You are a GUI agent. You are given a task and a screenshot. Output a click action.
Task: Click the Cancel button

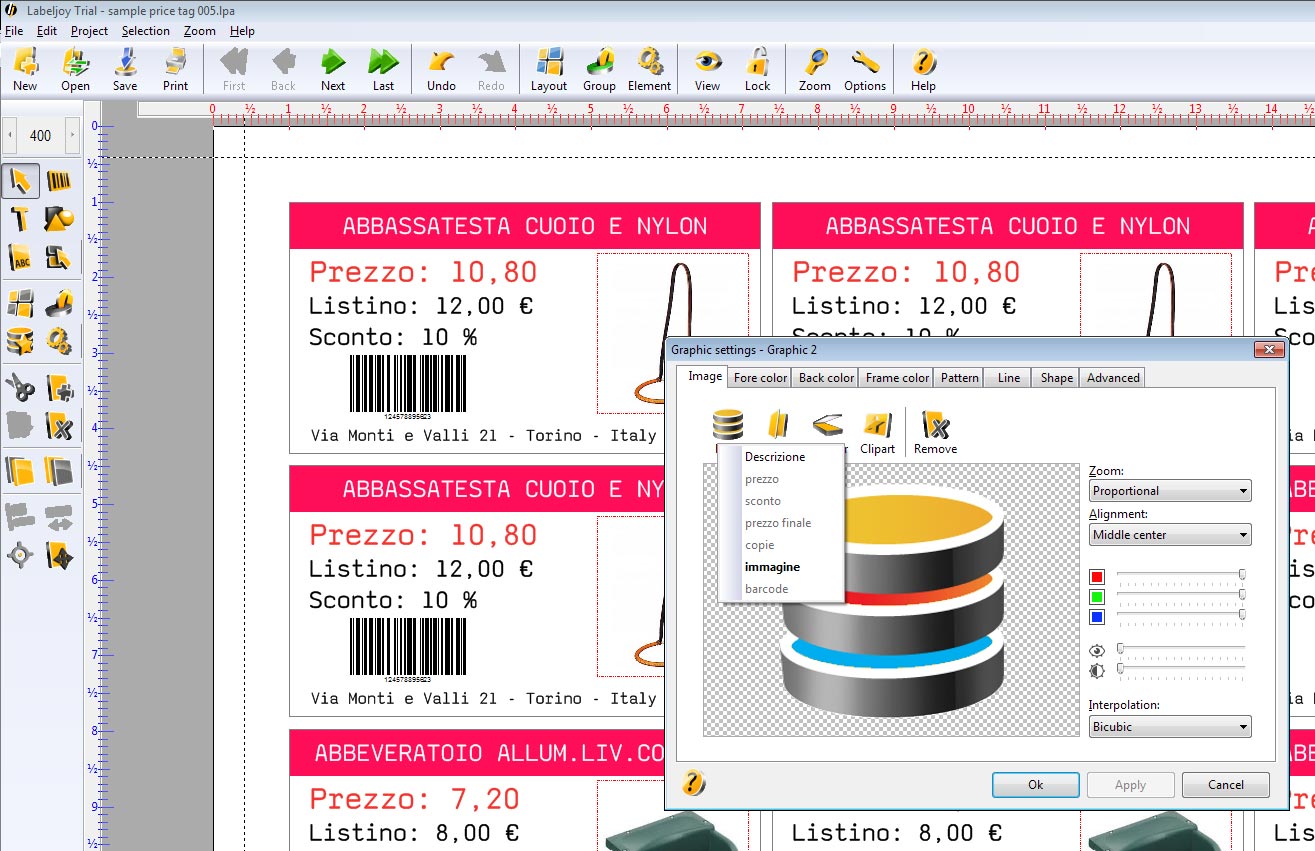coord(1226,785)
